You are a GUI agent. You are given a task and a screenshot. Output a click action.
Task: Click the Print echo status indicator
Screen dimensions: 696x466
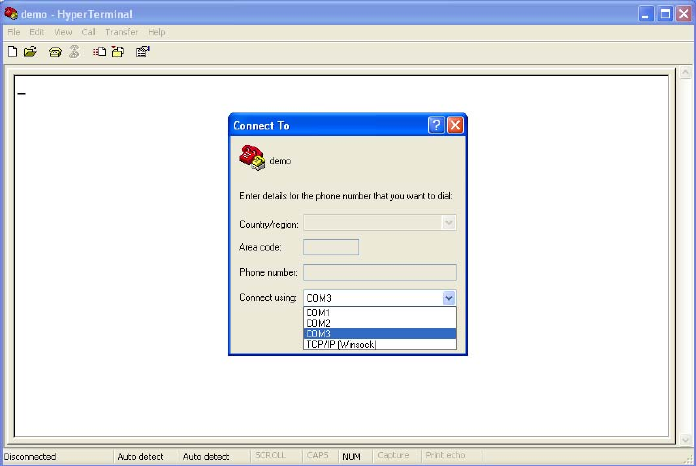pyautogui.click(x=445, y=455)
